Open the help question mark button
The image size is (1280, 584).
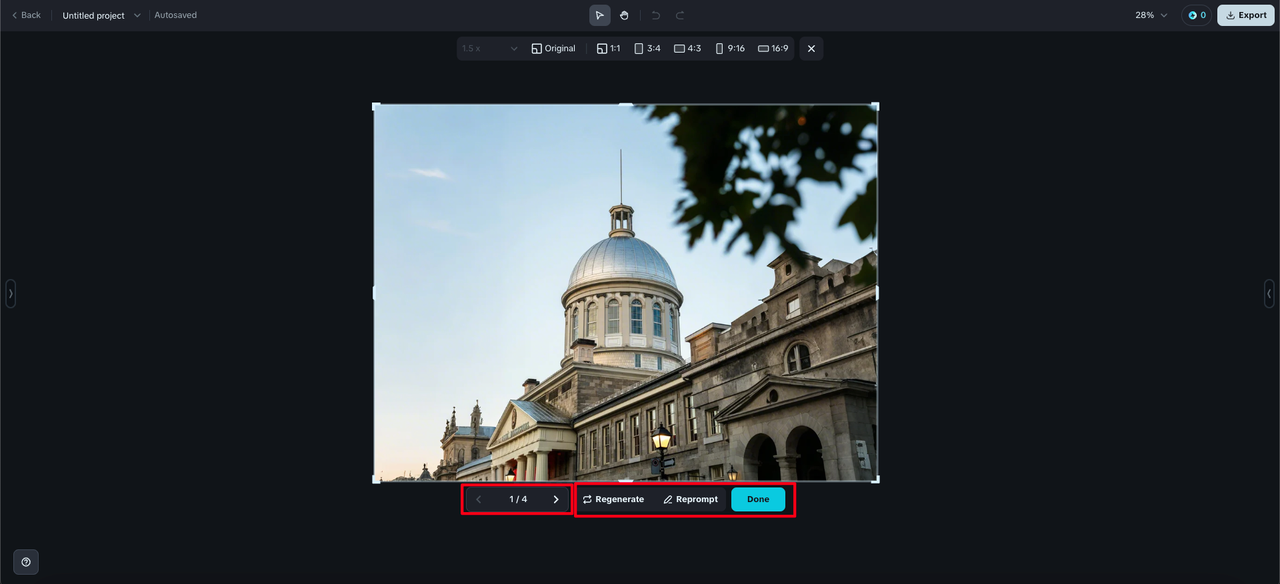coord(26,562)
